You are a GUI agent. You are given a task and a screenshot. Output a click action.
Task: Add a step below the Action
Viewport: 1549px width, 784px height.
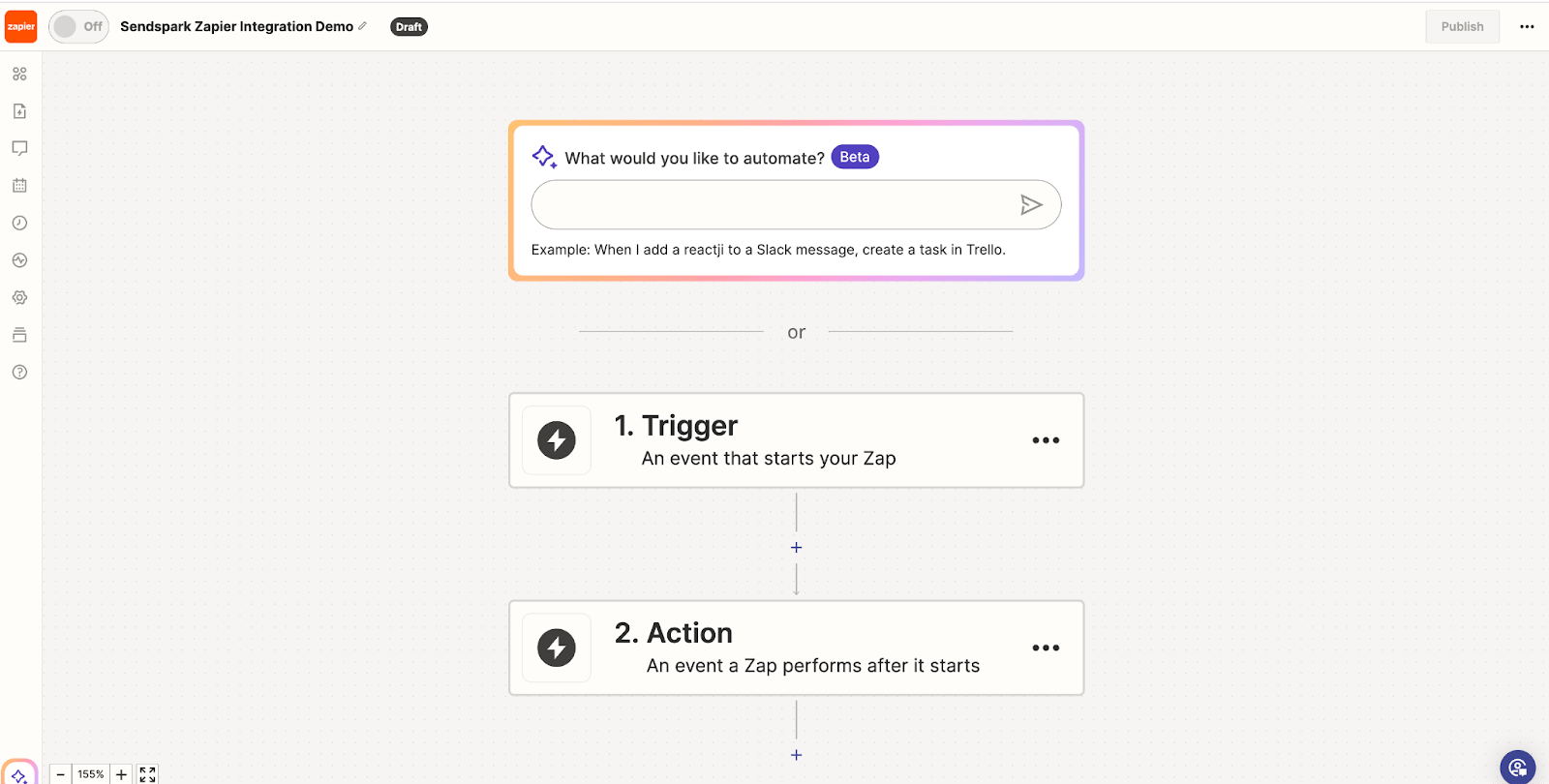click(796, 755)
